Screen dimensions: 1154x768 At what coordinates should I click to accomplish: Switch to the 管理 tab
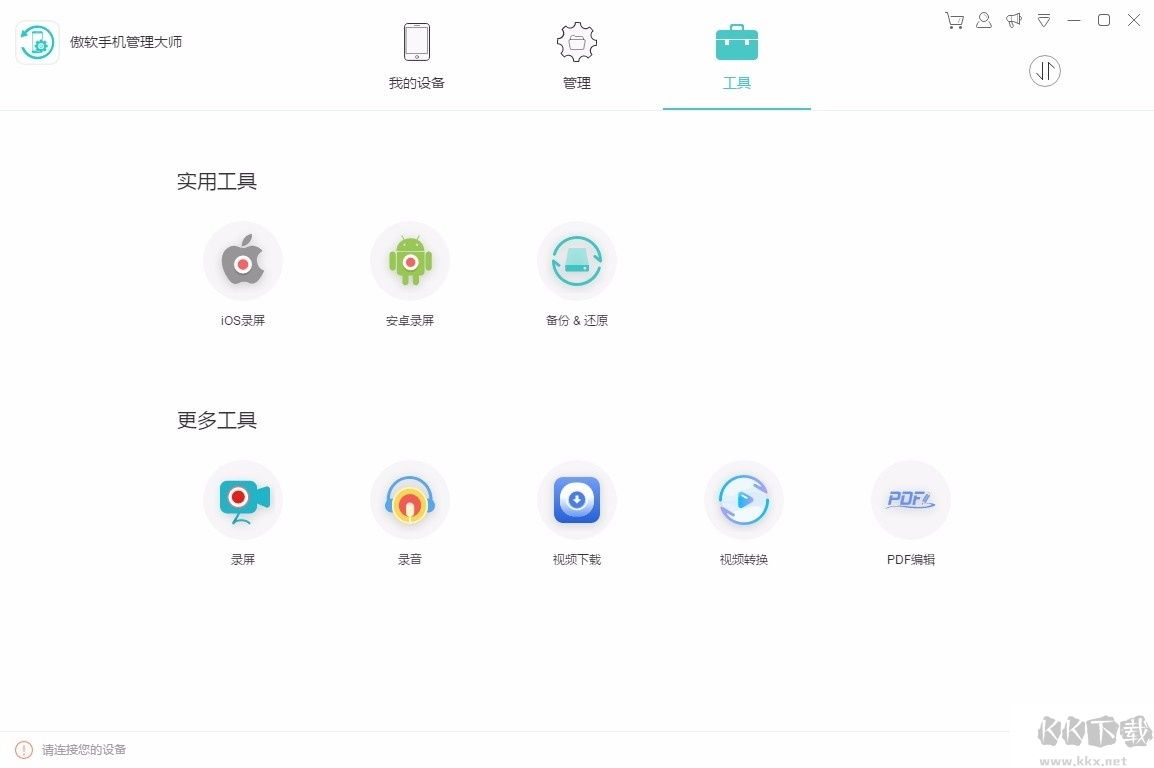point(577,56)
